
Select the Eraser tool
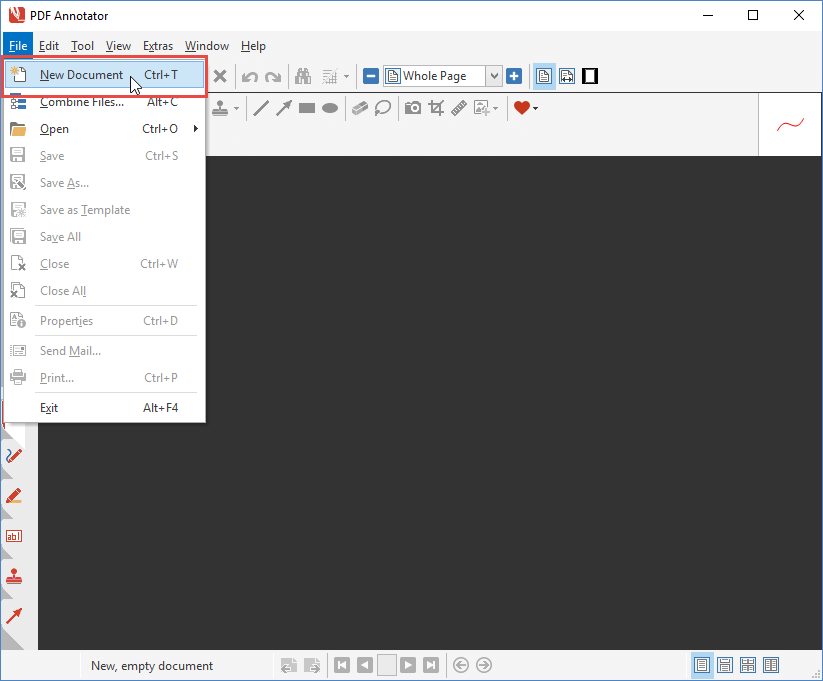pyautogui.click(x=360, y=108)
